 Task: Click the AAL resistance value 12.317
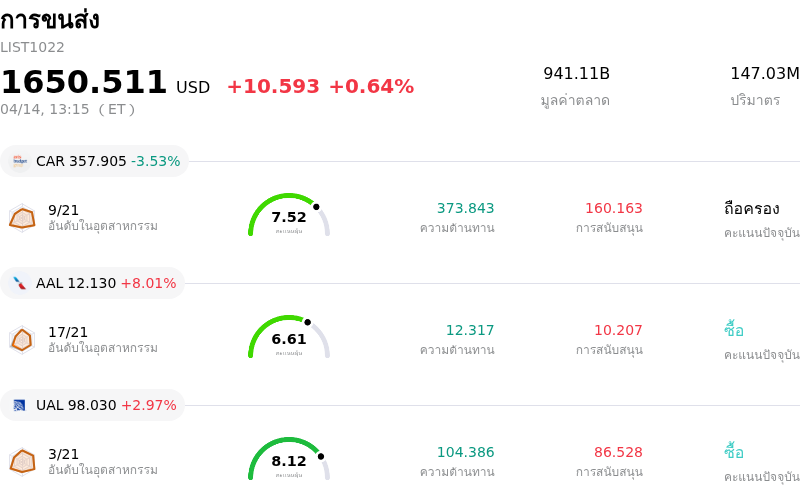click(469, 330)
